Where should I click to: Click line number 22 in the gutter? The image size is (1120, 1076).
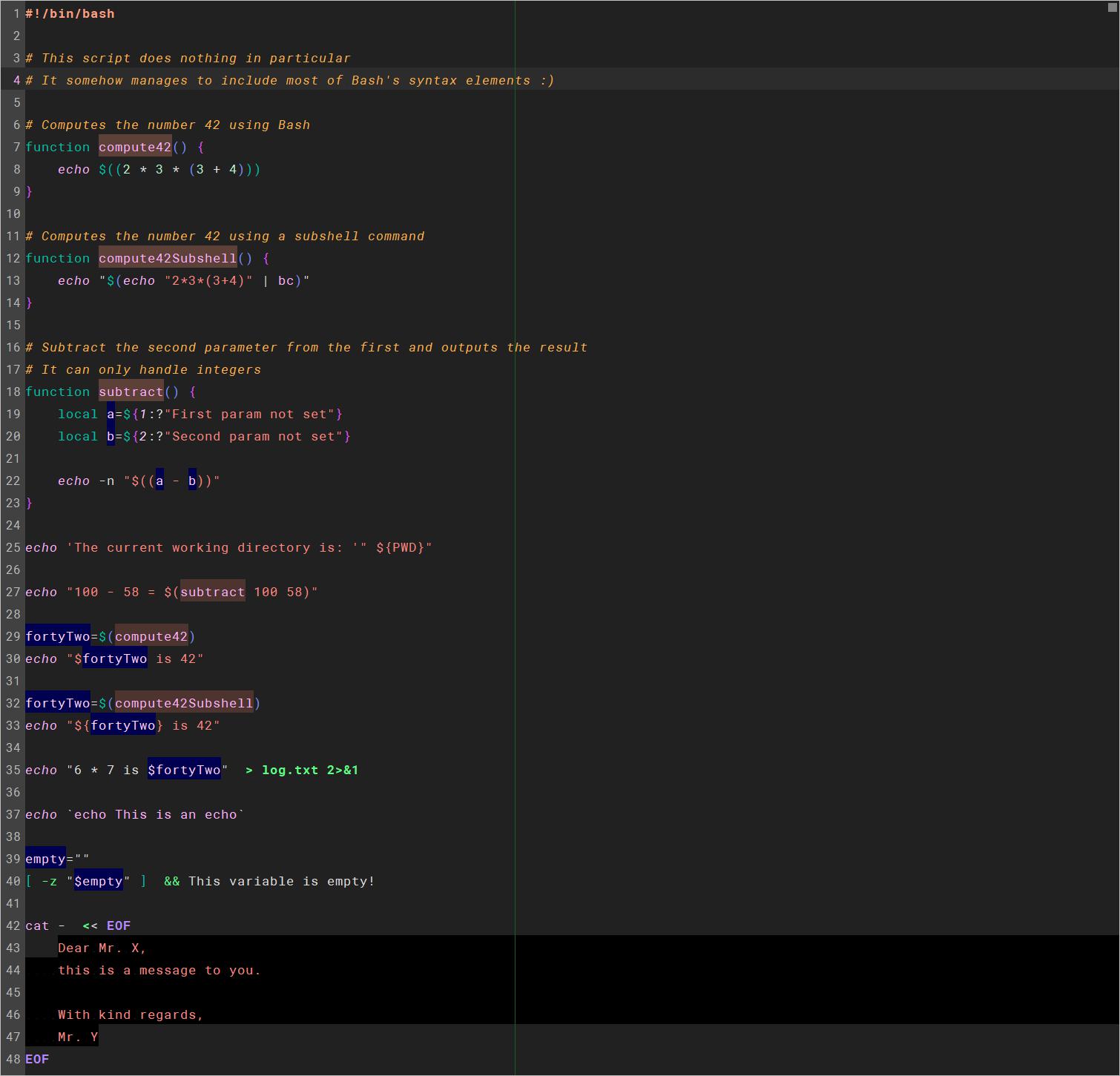click(x=13, y=481)
